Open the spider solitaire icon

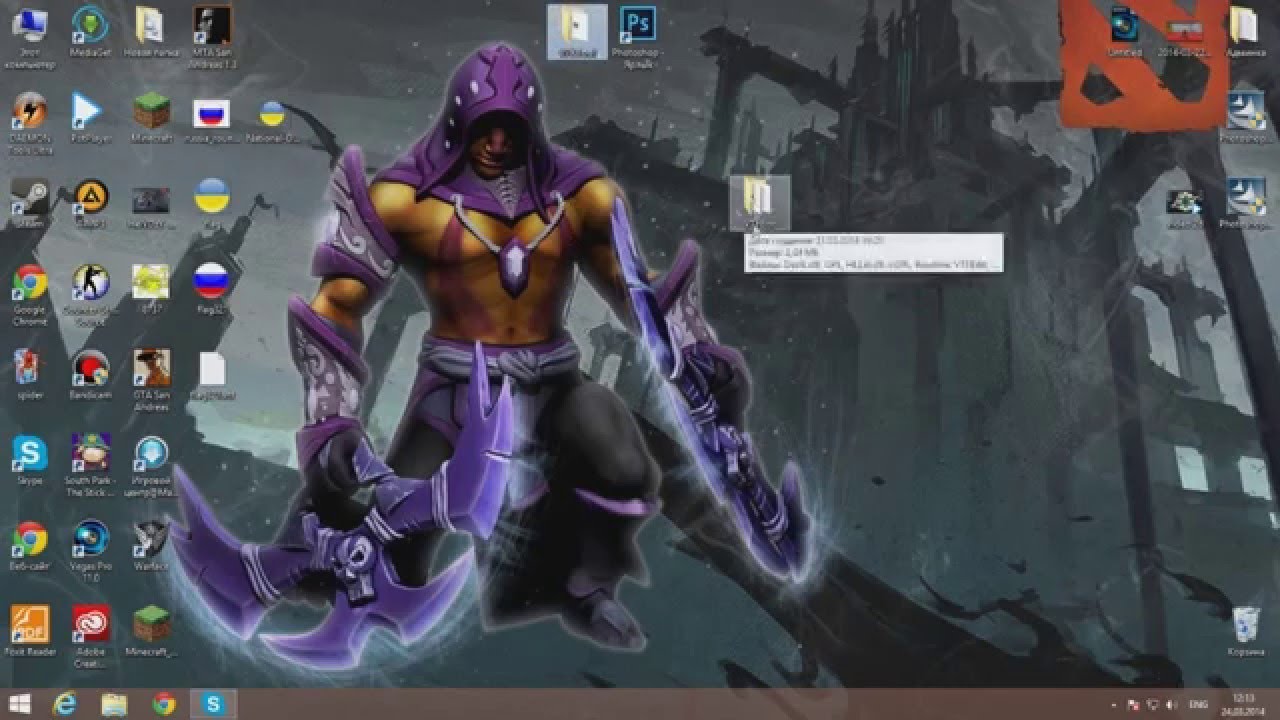pos(29,374)
